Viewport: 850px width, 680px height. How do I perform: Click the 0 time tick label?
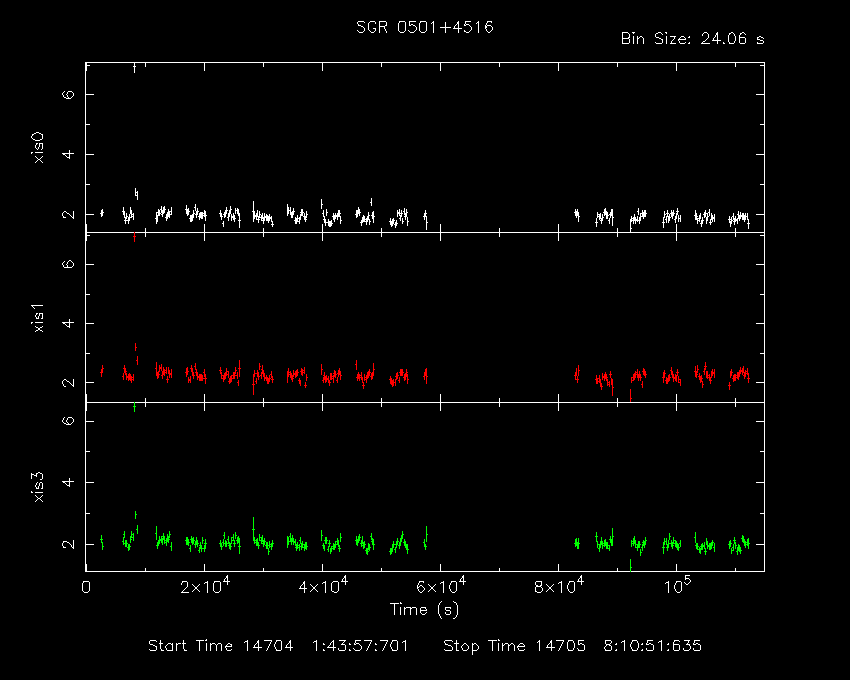click(x=86, y=588)
